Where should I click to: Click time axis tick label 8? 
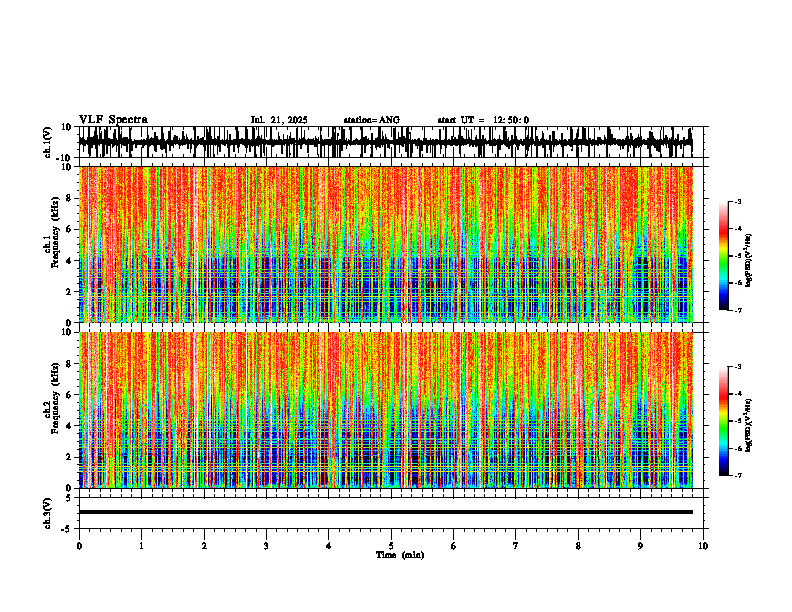point(578,546)
